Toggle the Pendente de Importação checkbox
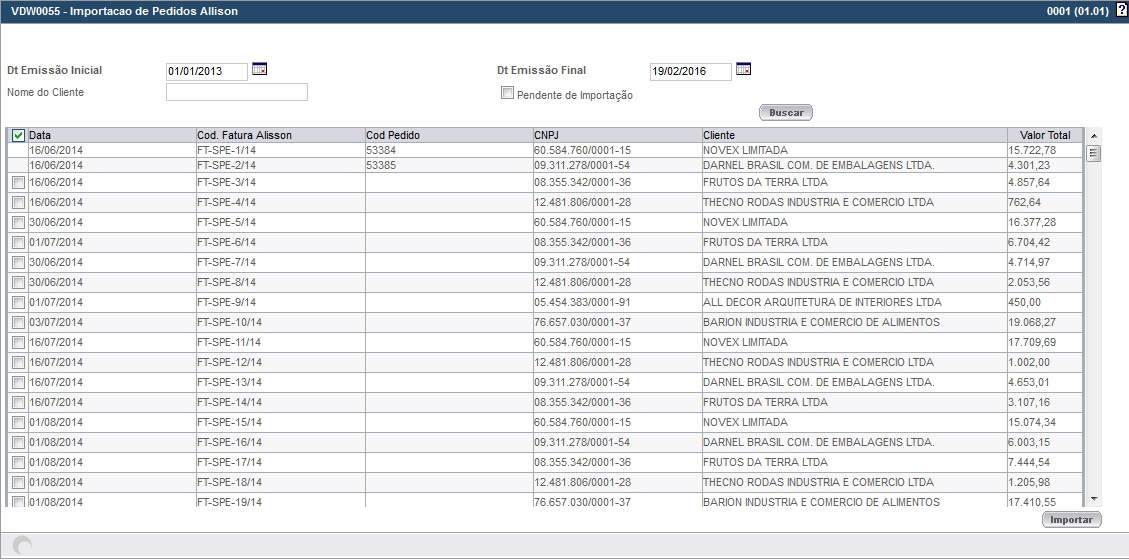This screenshot has width=1129, height=560. click(x=507, y=94)
